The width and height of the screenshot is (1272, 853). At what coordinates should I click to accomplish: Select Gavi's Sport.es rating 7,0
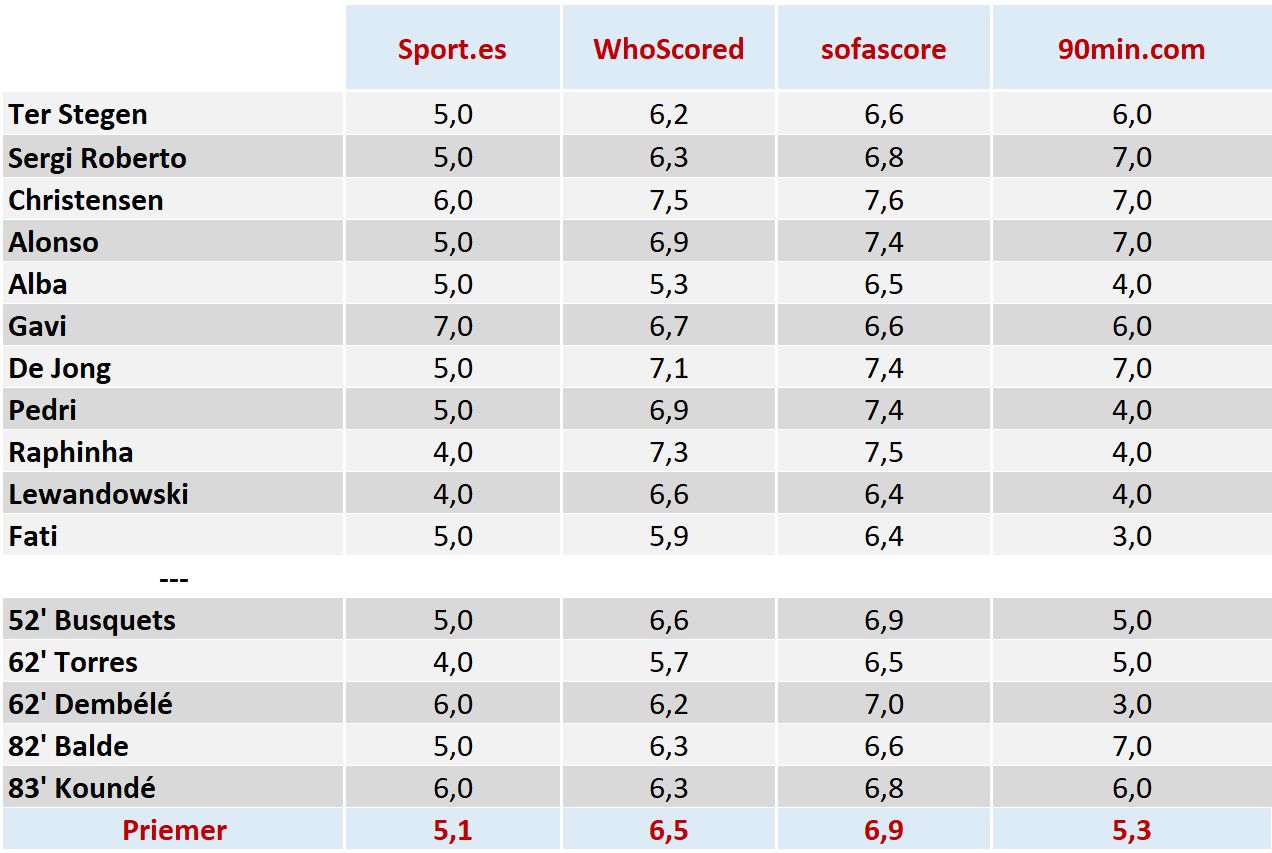(452, 326)
